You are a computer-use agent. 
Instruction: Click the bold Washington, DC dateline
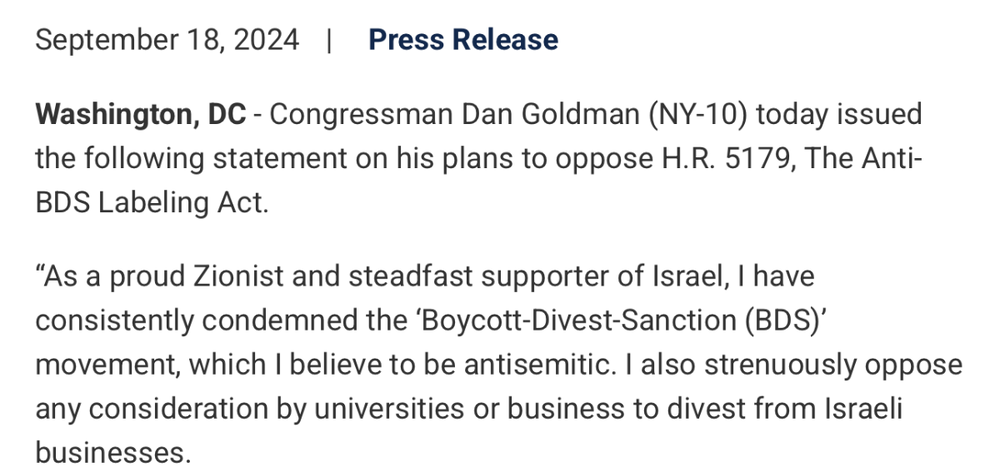tap(140, 114)
